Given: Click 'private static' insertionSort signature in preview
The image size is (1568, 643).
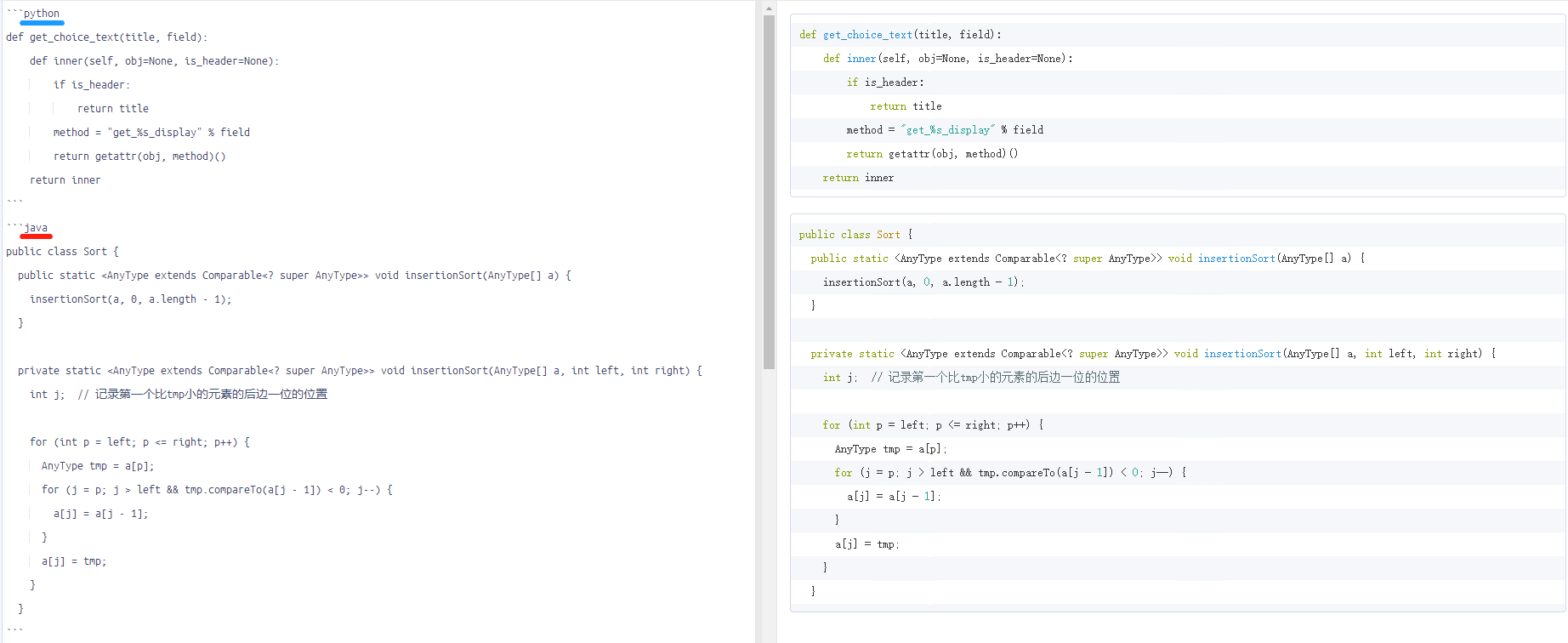Looking at the screenshot, I should [x=1153, y=354].
